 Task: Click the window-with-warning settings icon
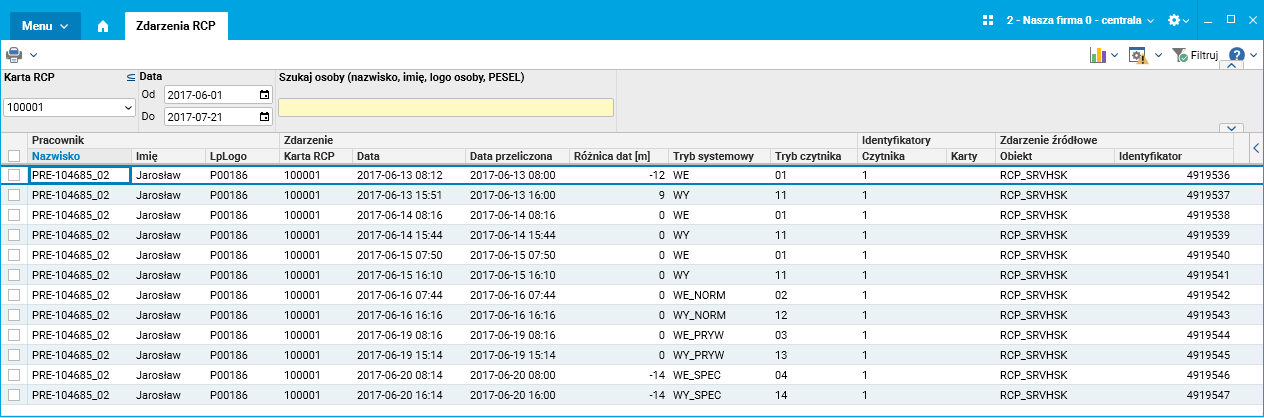click(1138, 56)
